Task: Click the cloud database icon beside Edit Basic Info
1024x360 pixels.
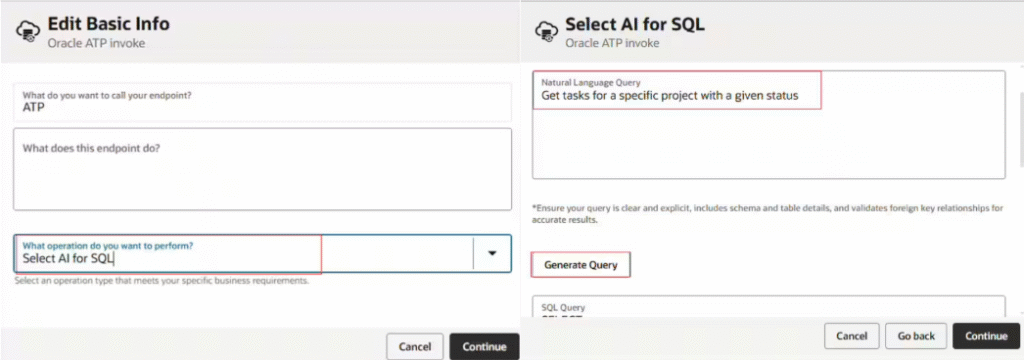Action: tap(28, 32)
